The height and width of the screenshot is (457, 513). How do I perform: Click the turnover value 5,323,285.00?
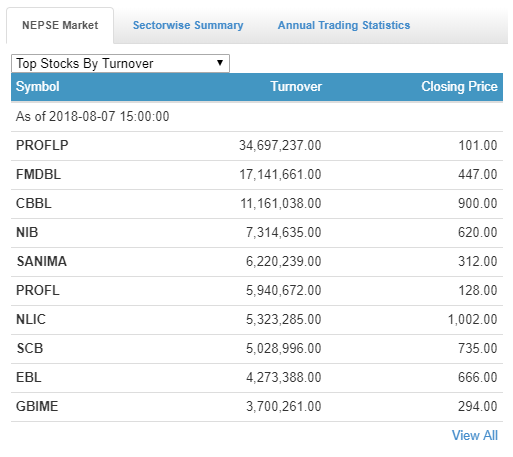point(284,319)
